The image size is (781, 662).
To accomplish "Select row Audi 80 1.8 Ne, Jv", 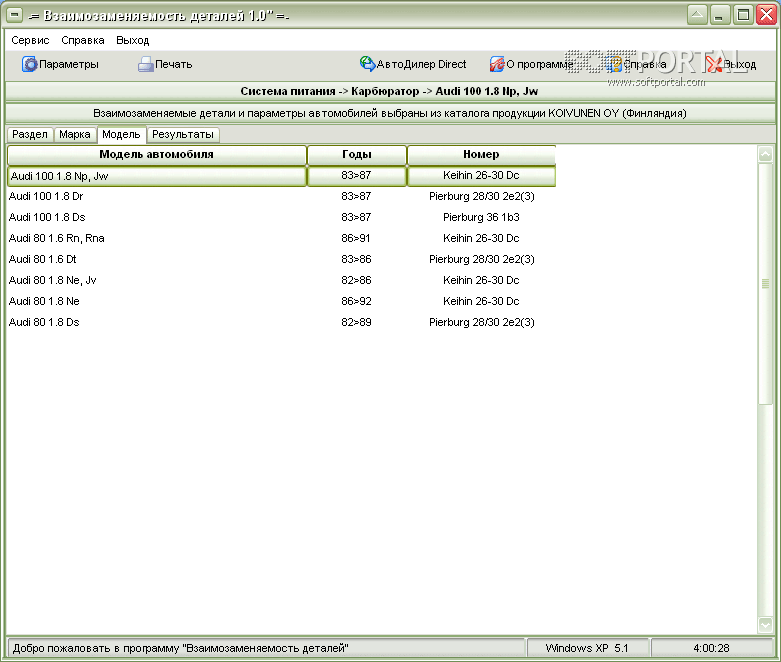I will [x=281, y=280].
